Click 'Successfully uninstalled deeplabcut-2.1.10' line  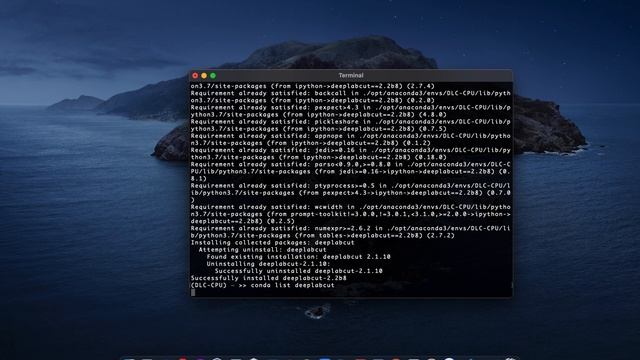pos(299,271)
